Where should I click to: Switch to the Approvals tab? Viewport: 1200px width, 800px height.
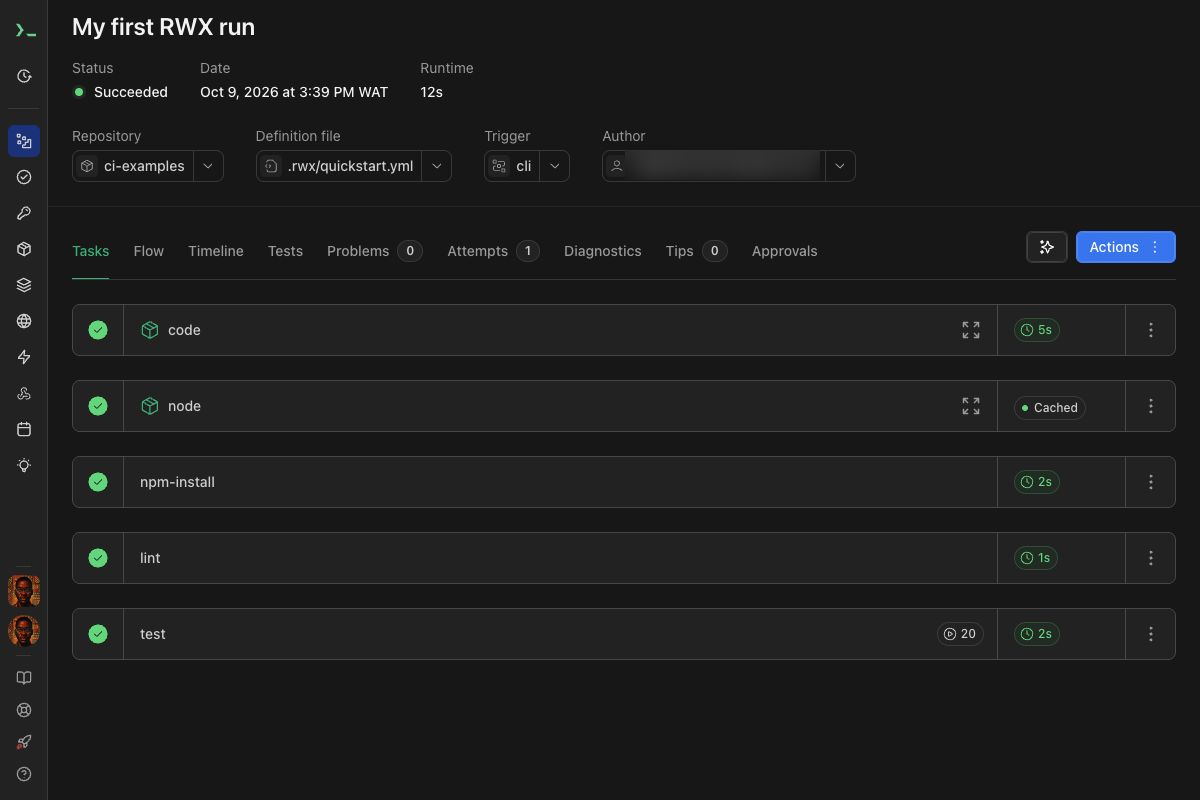(785, 251)
